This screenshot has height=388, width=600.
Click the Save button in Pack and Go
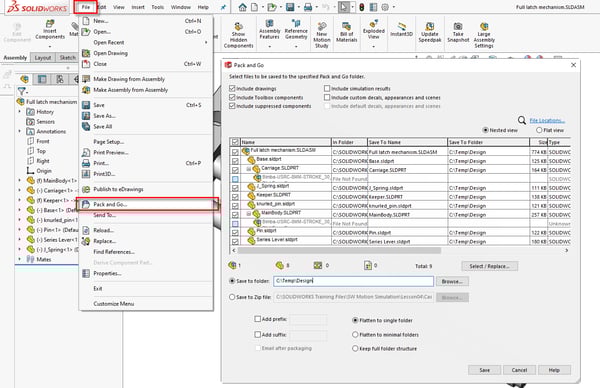click(x=484, y=370)
